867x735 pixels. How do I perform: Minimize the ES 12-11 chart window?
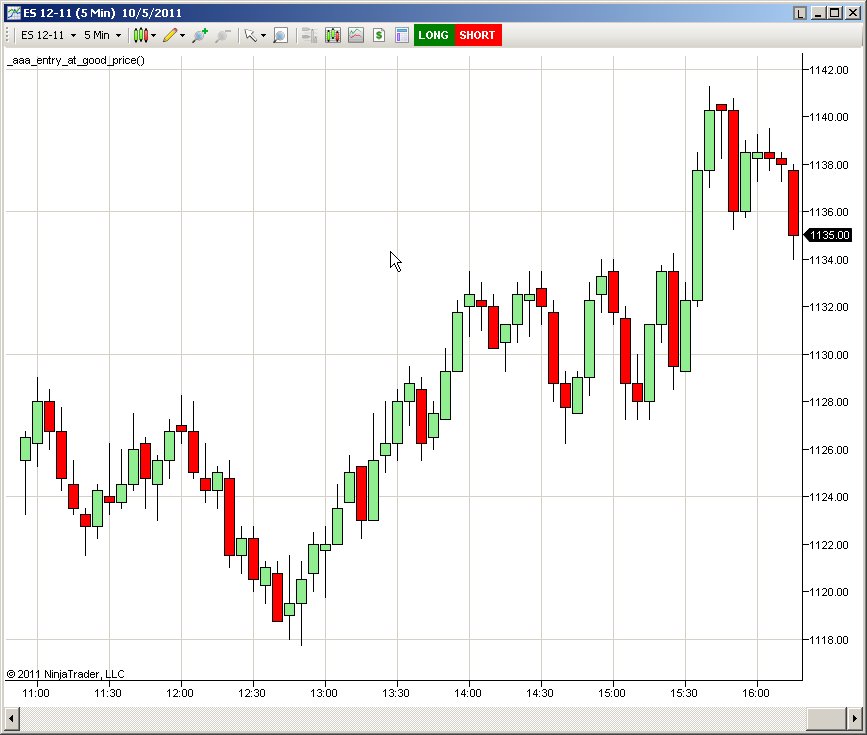click(818, 13)
